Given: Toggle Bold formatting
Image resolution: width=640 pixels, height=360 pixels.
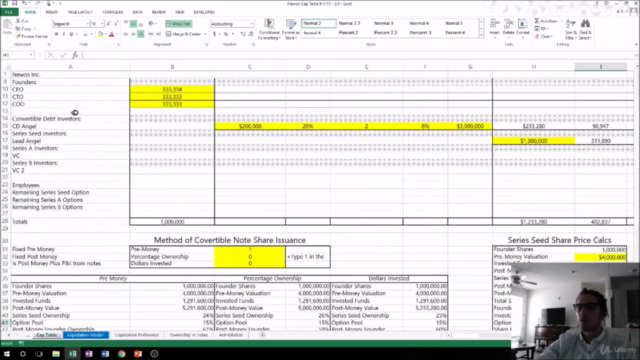Looking at the screenshot, I should [56, 34].
